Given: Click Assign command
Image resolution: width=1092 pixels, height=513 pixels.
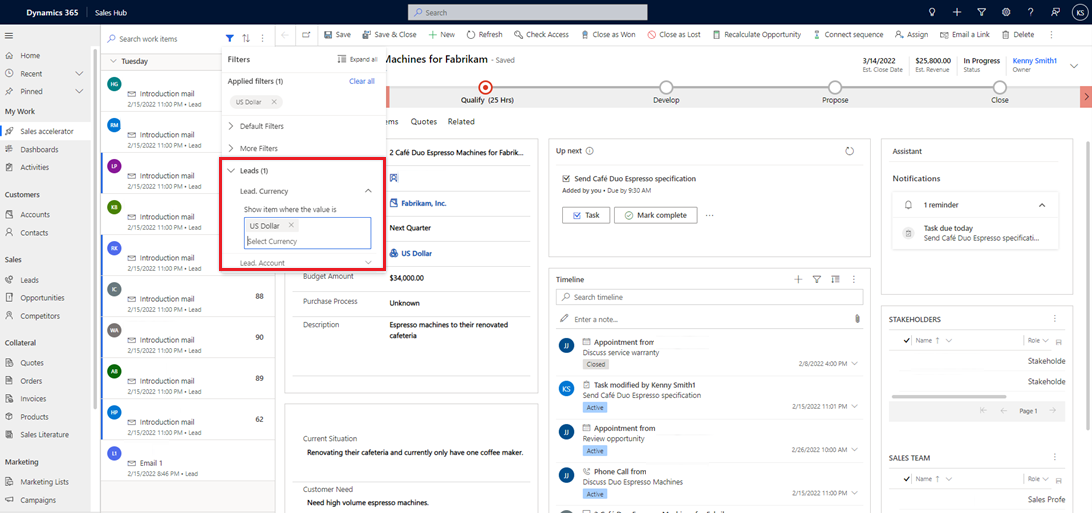Looking at the screenshot, I should pyautogui.click(x=912, y=35).
